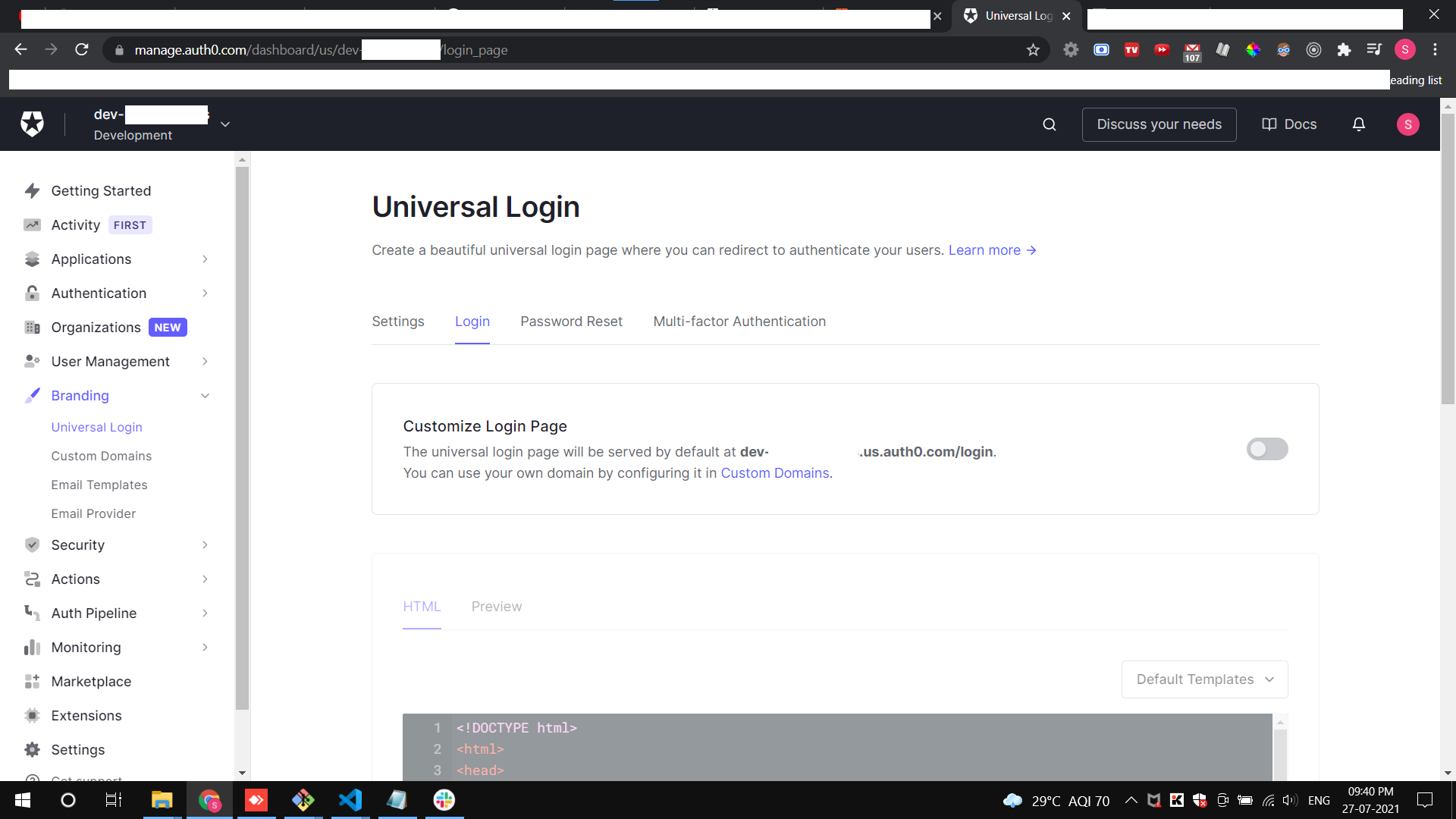The image size is (1456, 819).
Task: Open the Windows Start menu
Action: coord(23,800)
